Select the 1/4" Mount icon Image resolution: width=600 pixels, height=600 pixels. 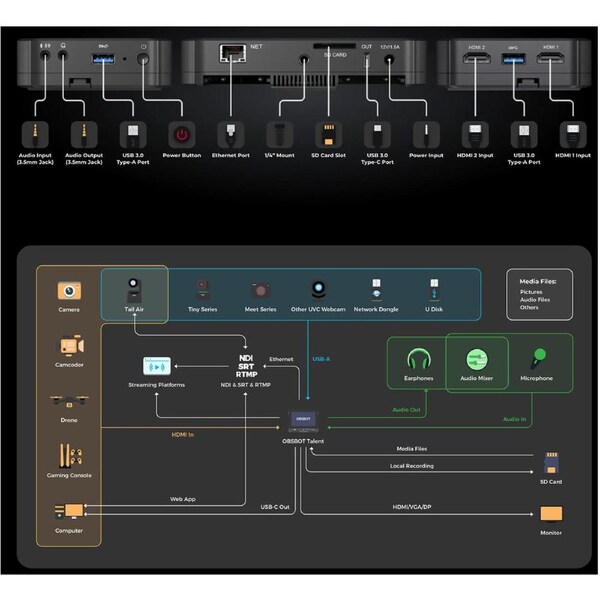coord(280,135)
